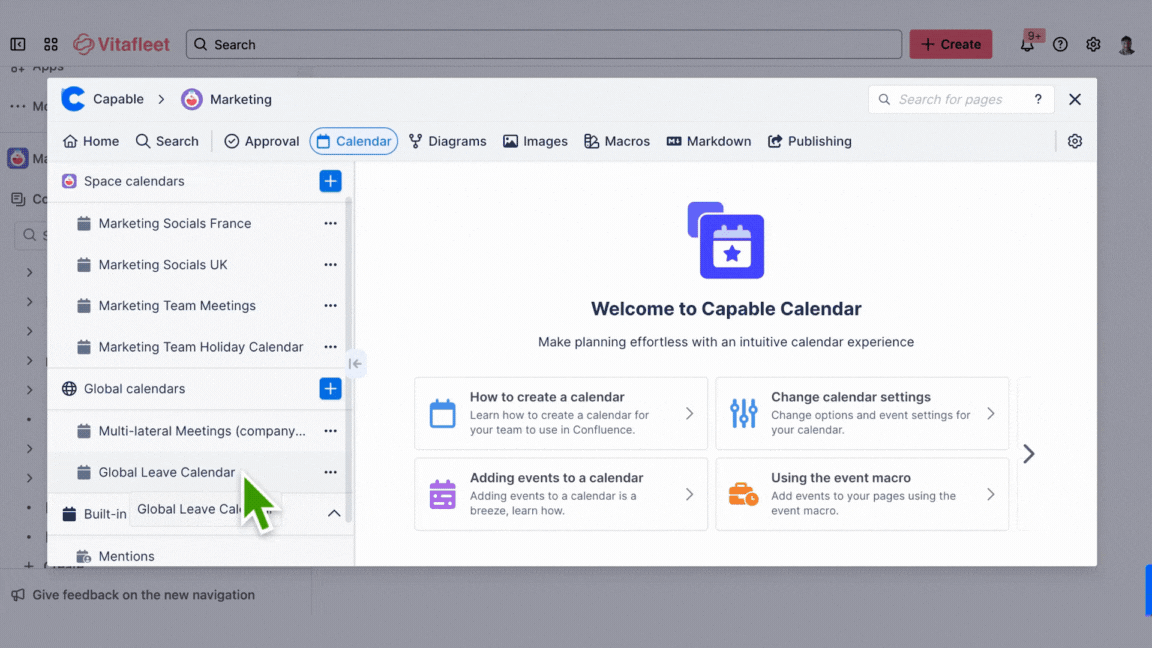Open the Markdown tool
The height and width of the screenshot is (648, 1152).
pos(708,141)
